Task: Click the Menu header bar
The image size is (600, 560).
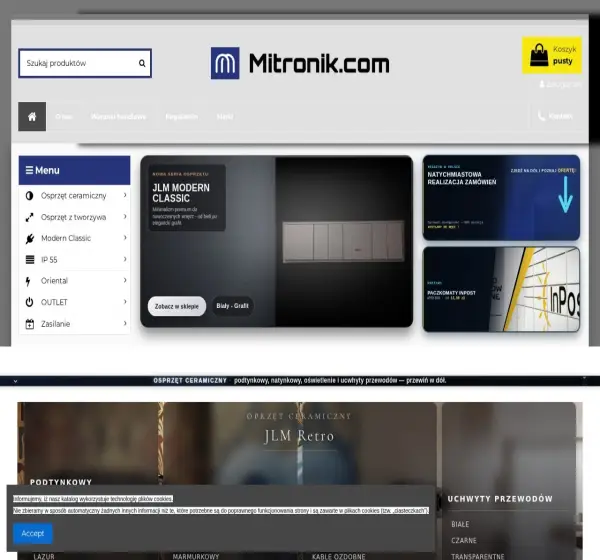Action: (75, 170)
